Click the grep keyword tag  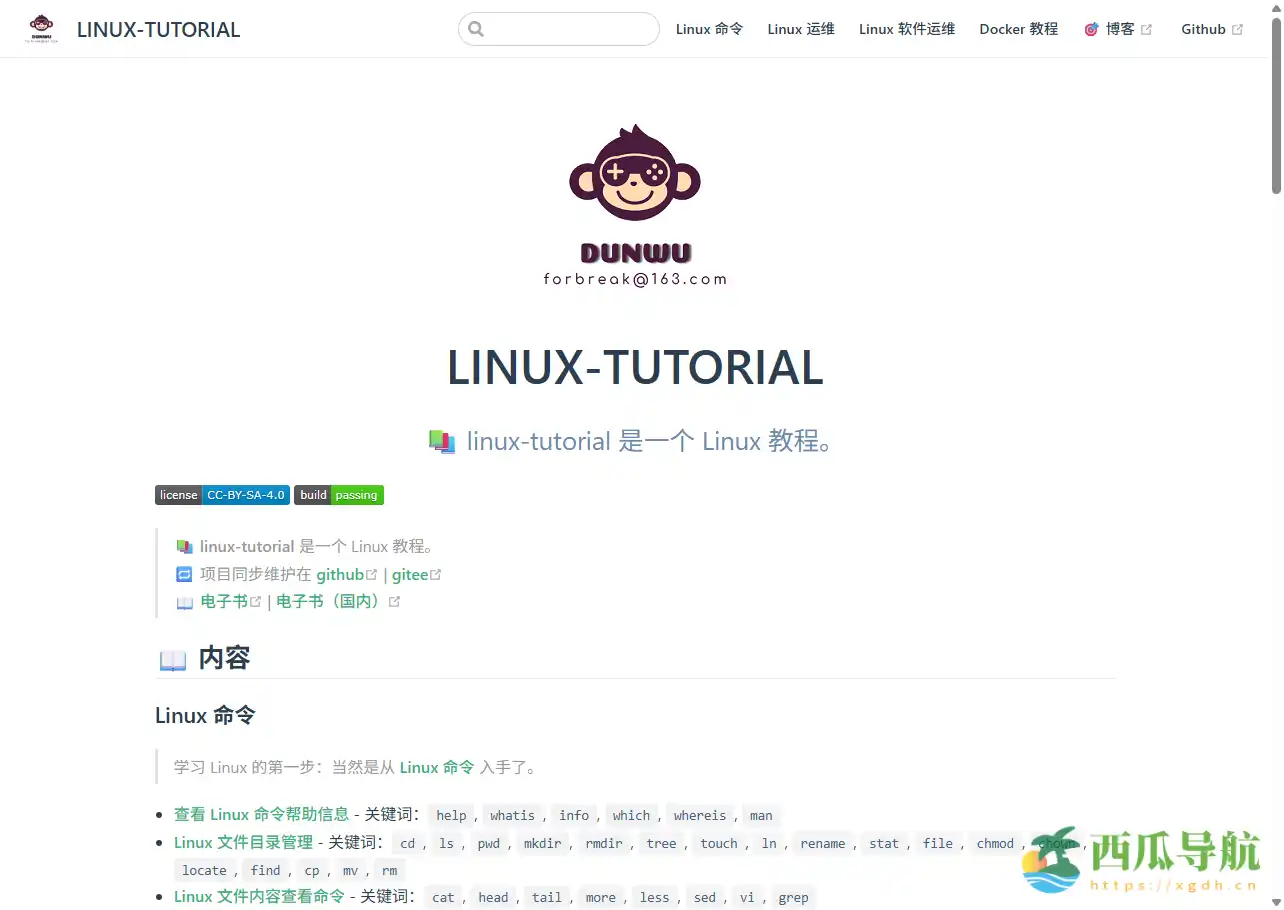[793, 897]
